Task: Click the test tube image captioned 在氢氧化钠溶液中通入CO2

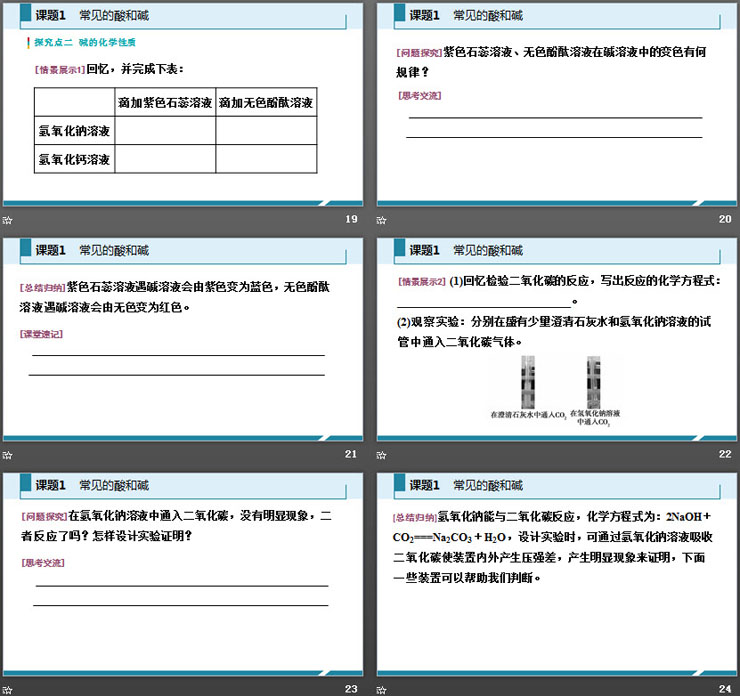Action: 595,383
